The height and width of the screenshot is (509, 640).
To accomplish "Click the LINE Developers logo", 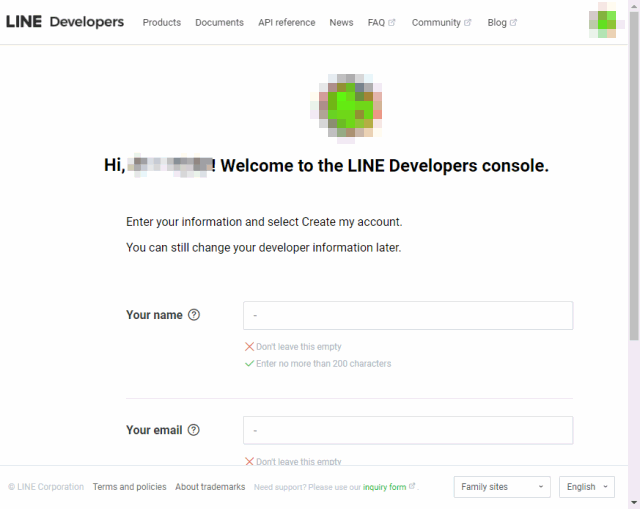I will click(65, 22).
